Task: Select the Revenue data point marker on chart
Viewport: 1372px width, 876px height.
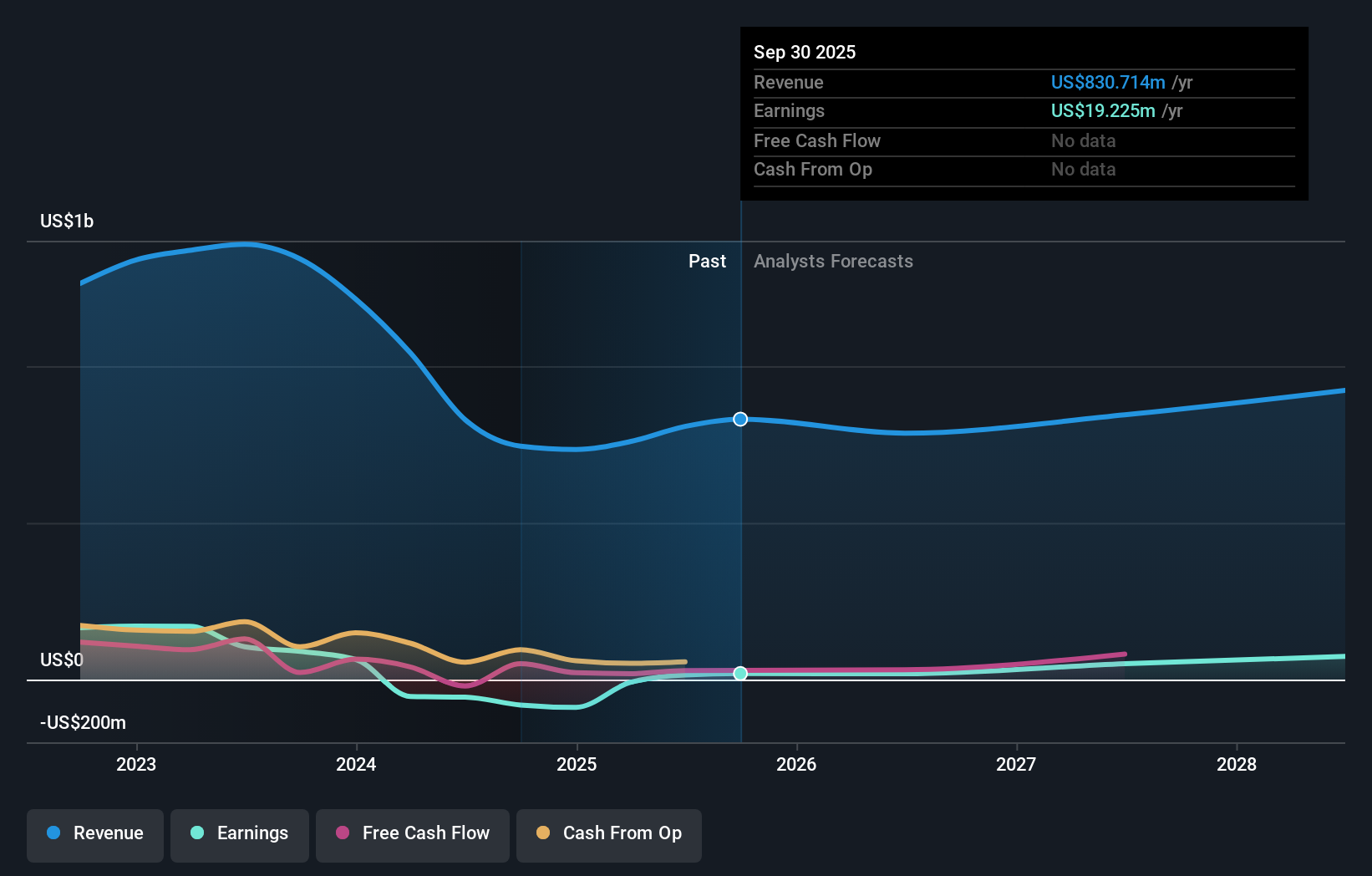Action: [x=740, y=420]
